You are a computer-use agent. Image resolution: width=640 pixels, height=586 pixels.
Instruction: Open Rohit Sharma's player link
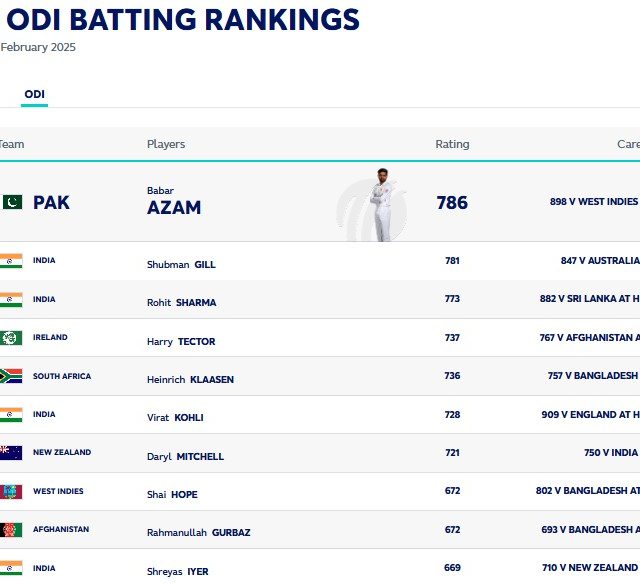point(182,303)
